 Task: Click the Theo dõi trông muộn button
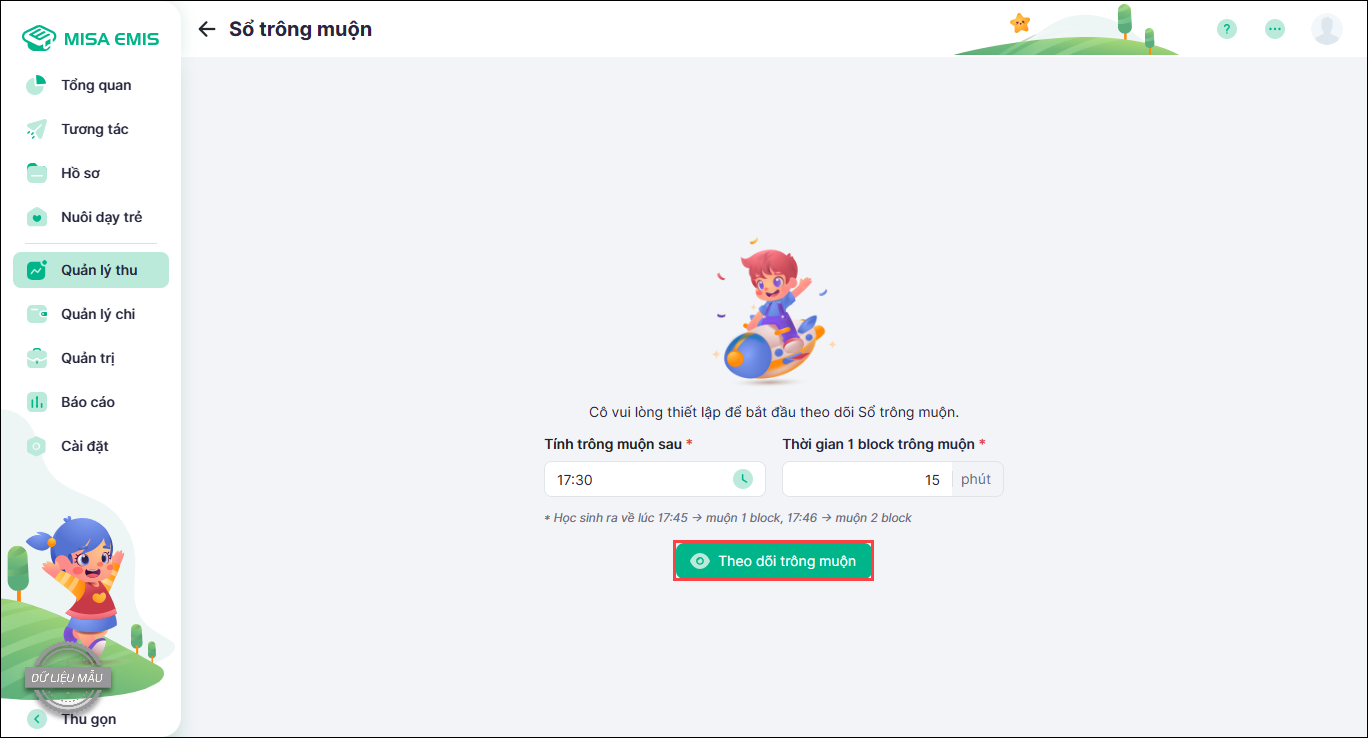pyautogui.click(x=774, y=561)
